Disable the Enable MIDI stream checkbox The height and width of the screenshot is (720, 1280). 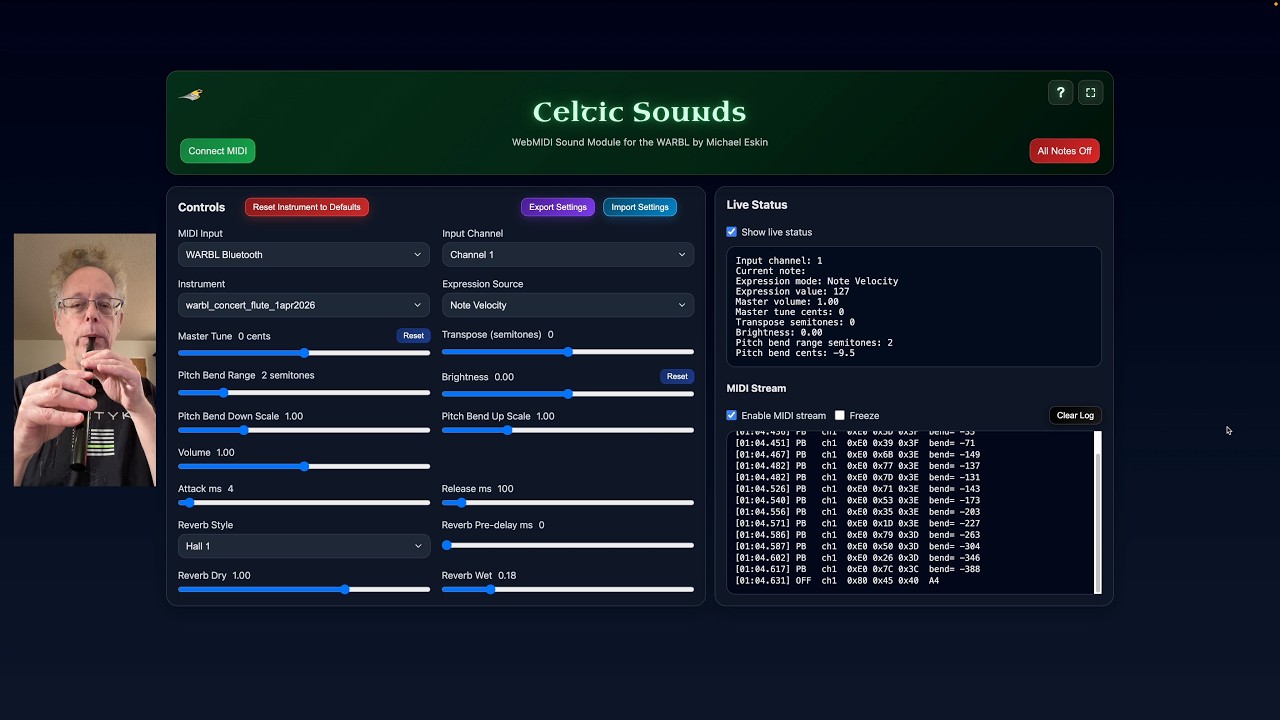(732, 415)
